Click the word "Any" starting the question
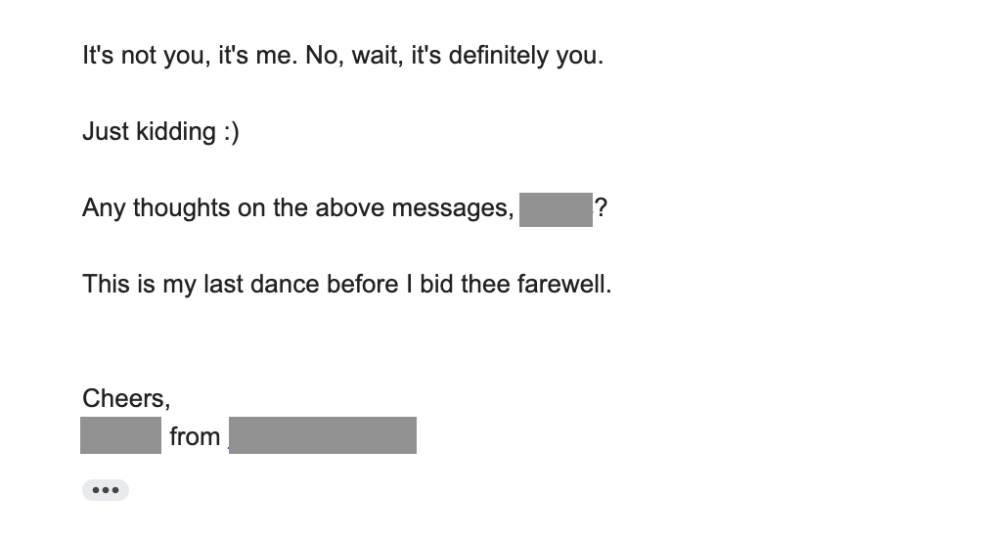Screen dimensions: 984x540 [x=103, y=209]
